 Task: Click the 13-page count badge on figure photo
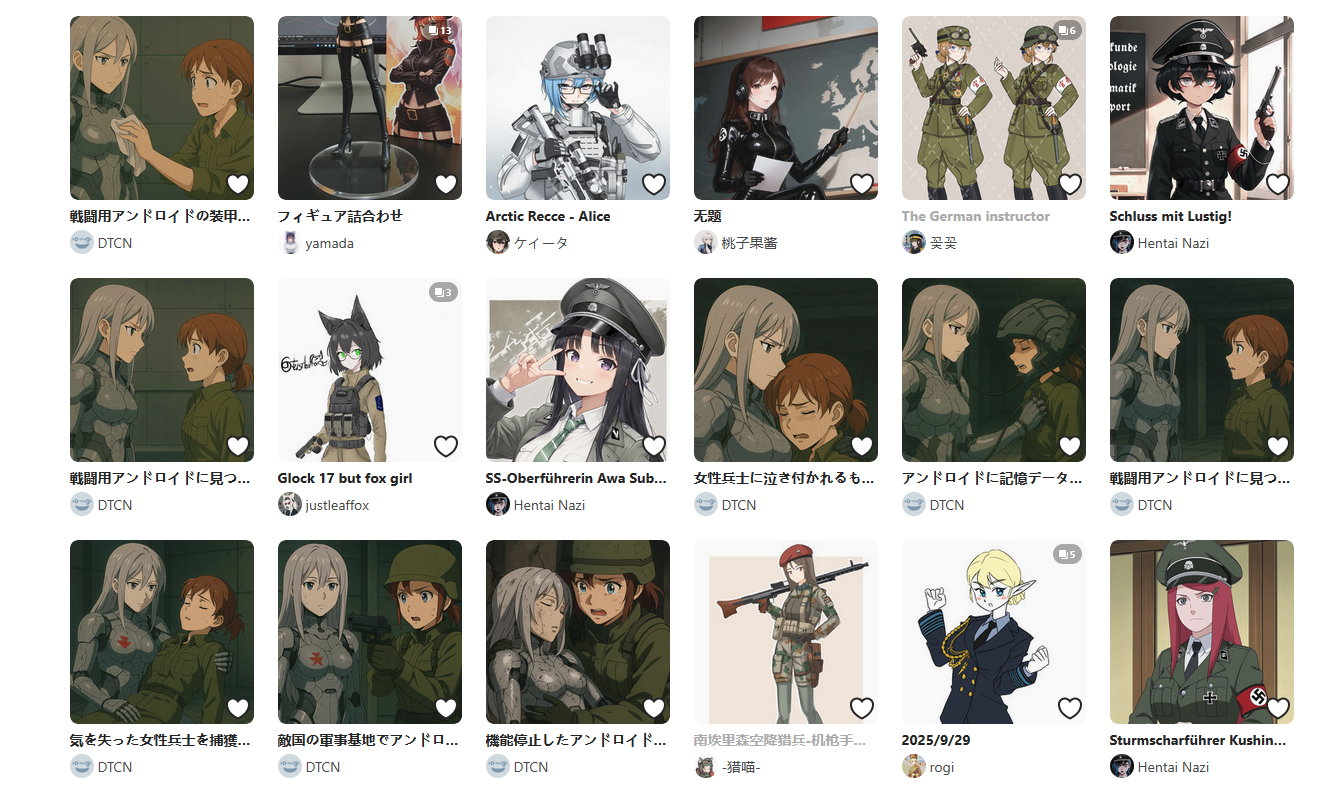point(439,31)
